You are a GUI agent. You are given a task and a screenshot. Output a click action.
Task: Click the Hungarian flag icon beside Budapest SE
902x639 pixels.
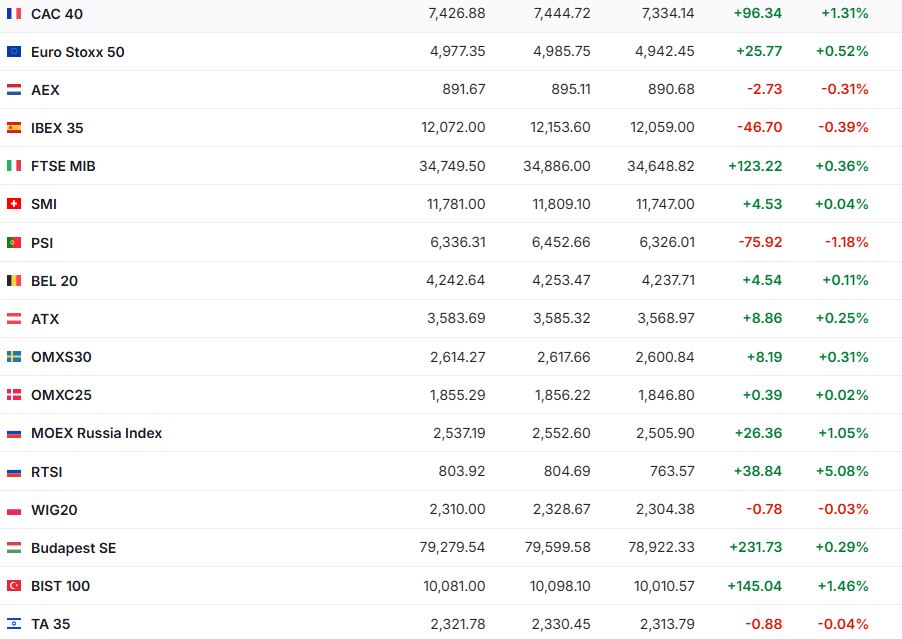14,548
